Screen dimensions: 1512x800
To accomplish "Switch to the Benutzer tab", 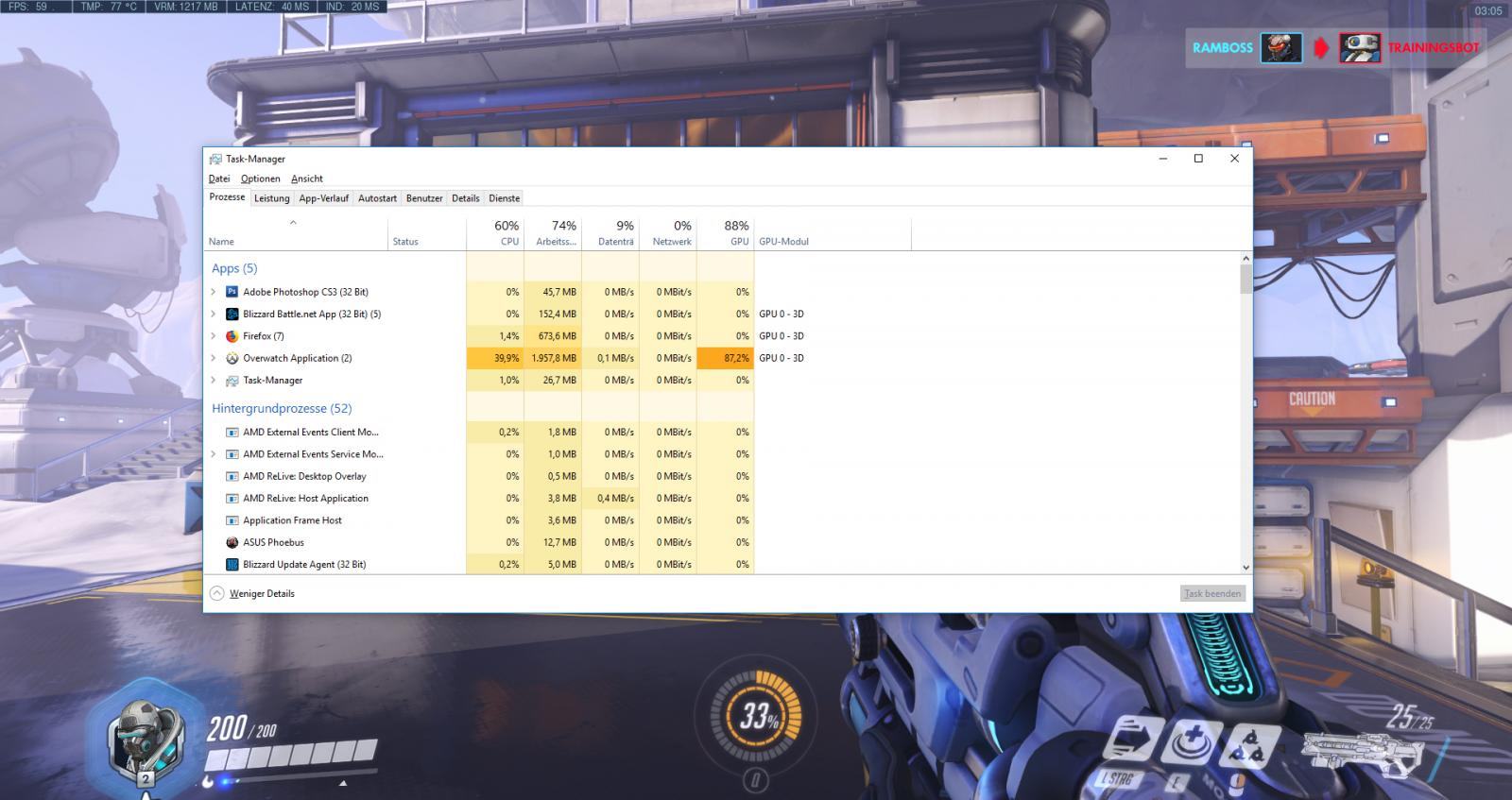I will click(x=424, y=198).
